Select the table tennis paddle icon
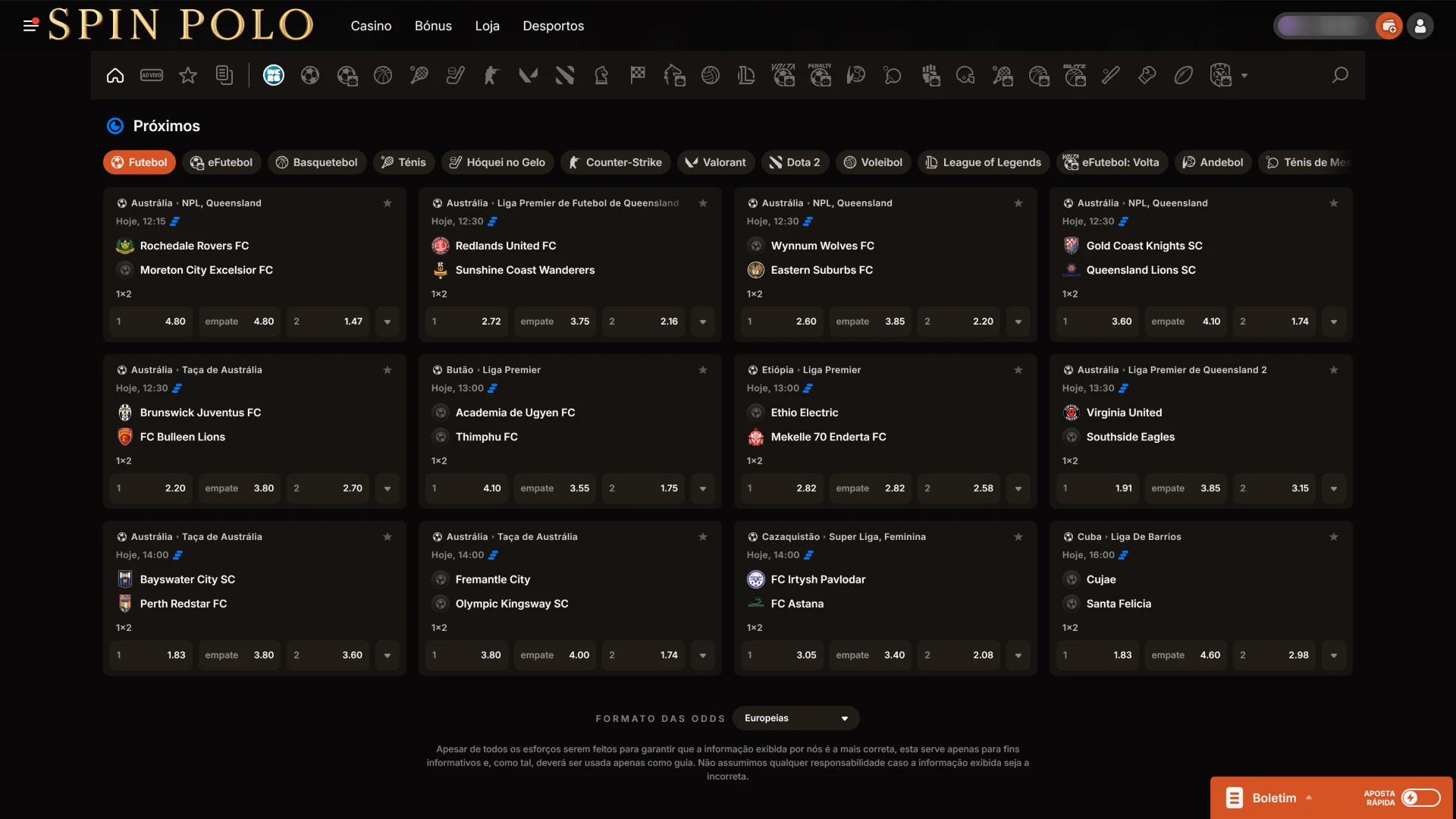The width and height of the screenshot is (1456, 819). [893, 75]
